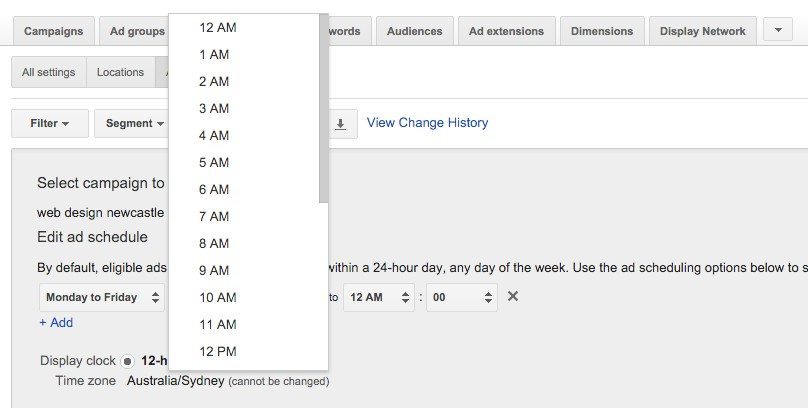Pick 12 PM in the hour list
The width and height of the screenshot is (808, 408).
[217, 351]
